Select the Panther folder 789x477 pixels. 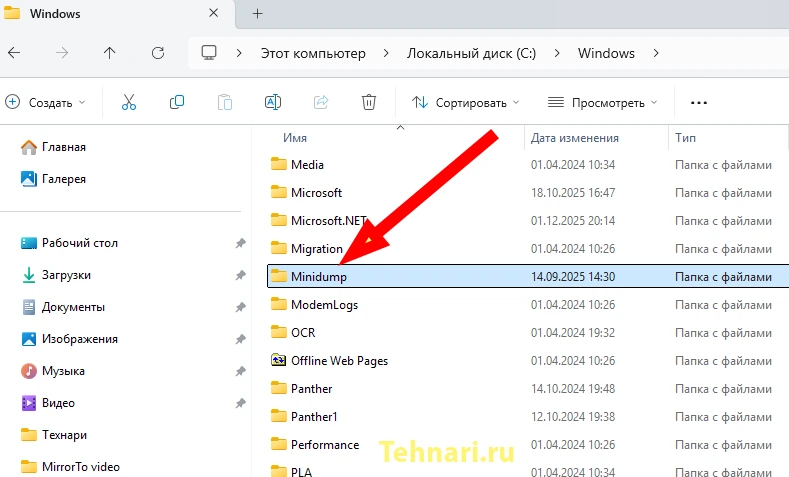pyautogui.click(x=311, y=389)
